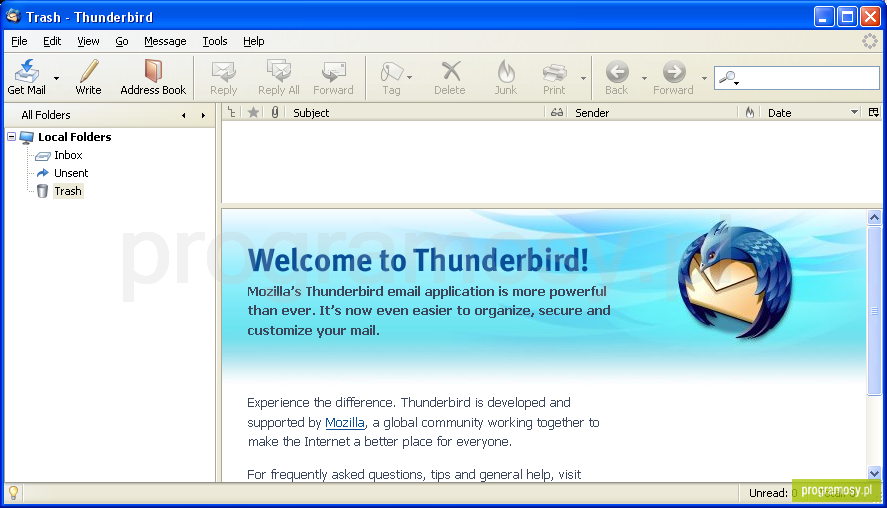This screenshot has width=887, height=508.
Task: Open the View menu
Action: click(88, 41)
